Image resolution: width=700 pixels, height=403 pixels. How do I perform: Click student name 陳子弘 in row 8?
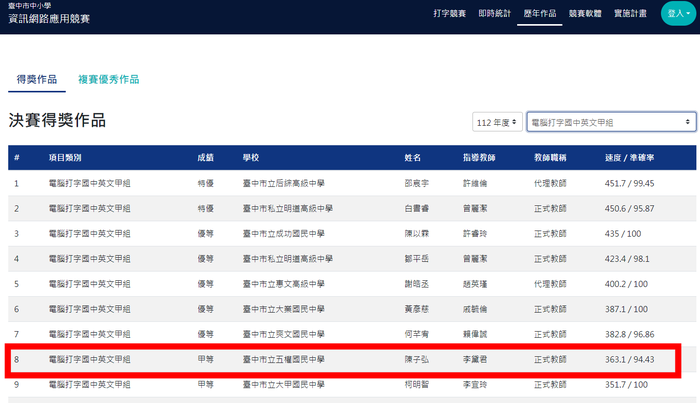click(x=417, y=359)
